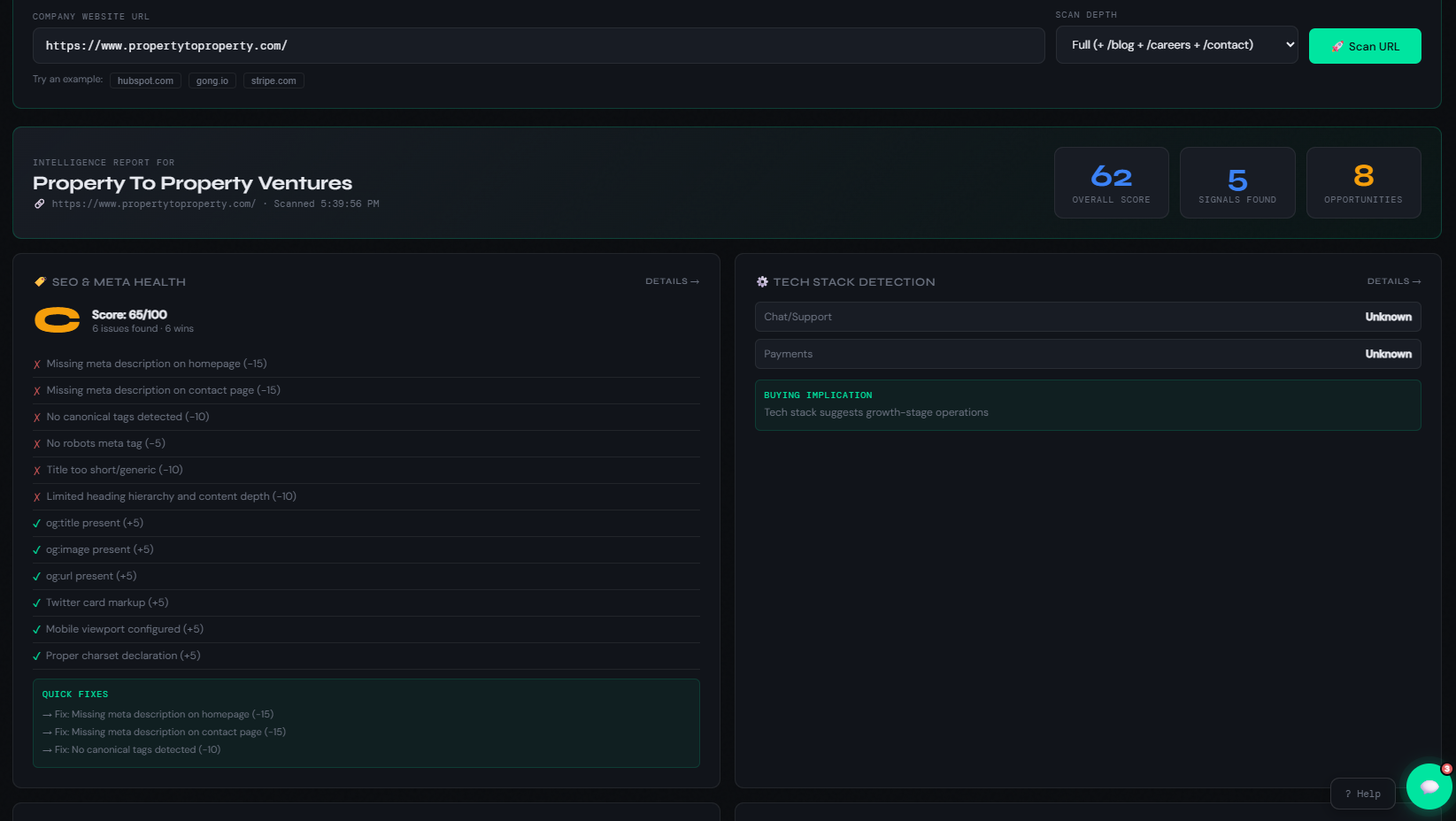
Task: Click 'No robots meta tag (-5)' row
Action: coord(366,443)
